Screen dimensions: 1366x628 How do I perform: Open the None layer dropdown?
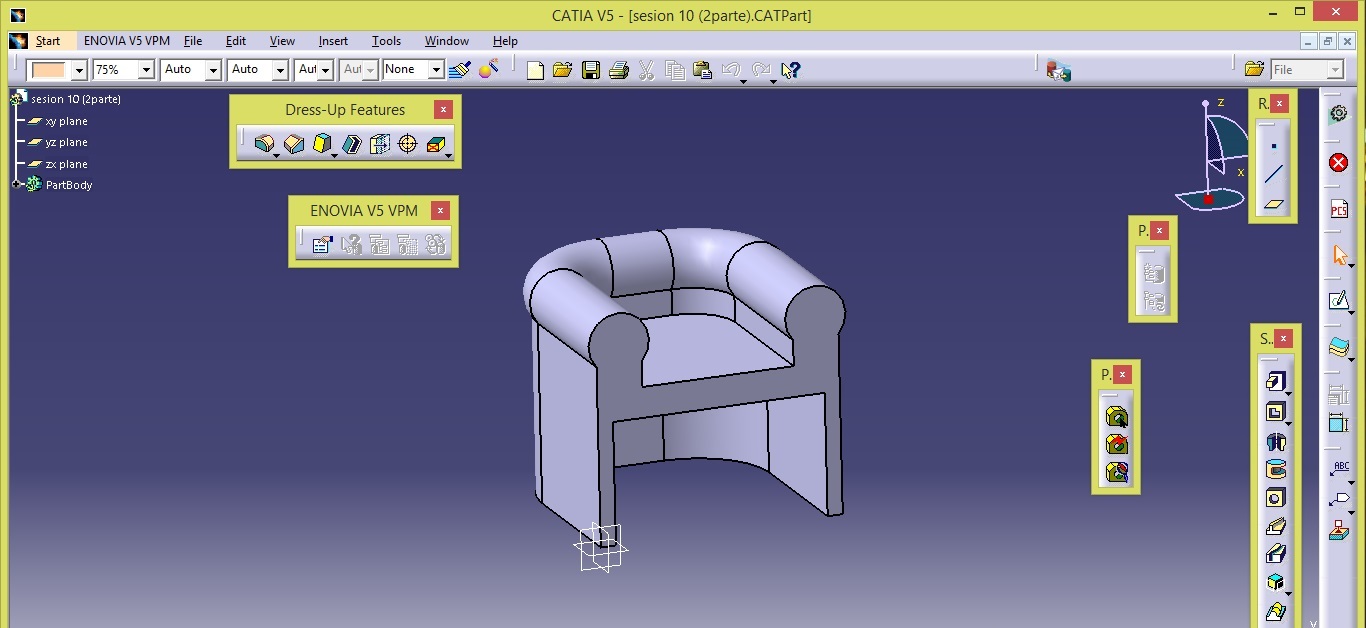click(x=436, y=70)
